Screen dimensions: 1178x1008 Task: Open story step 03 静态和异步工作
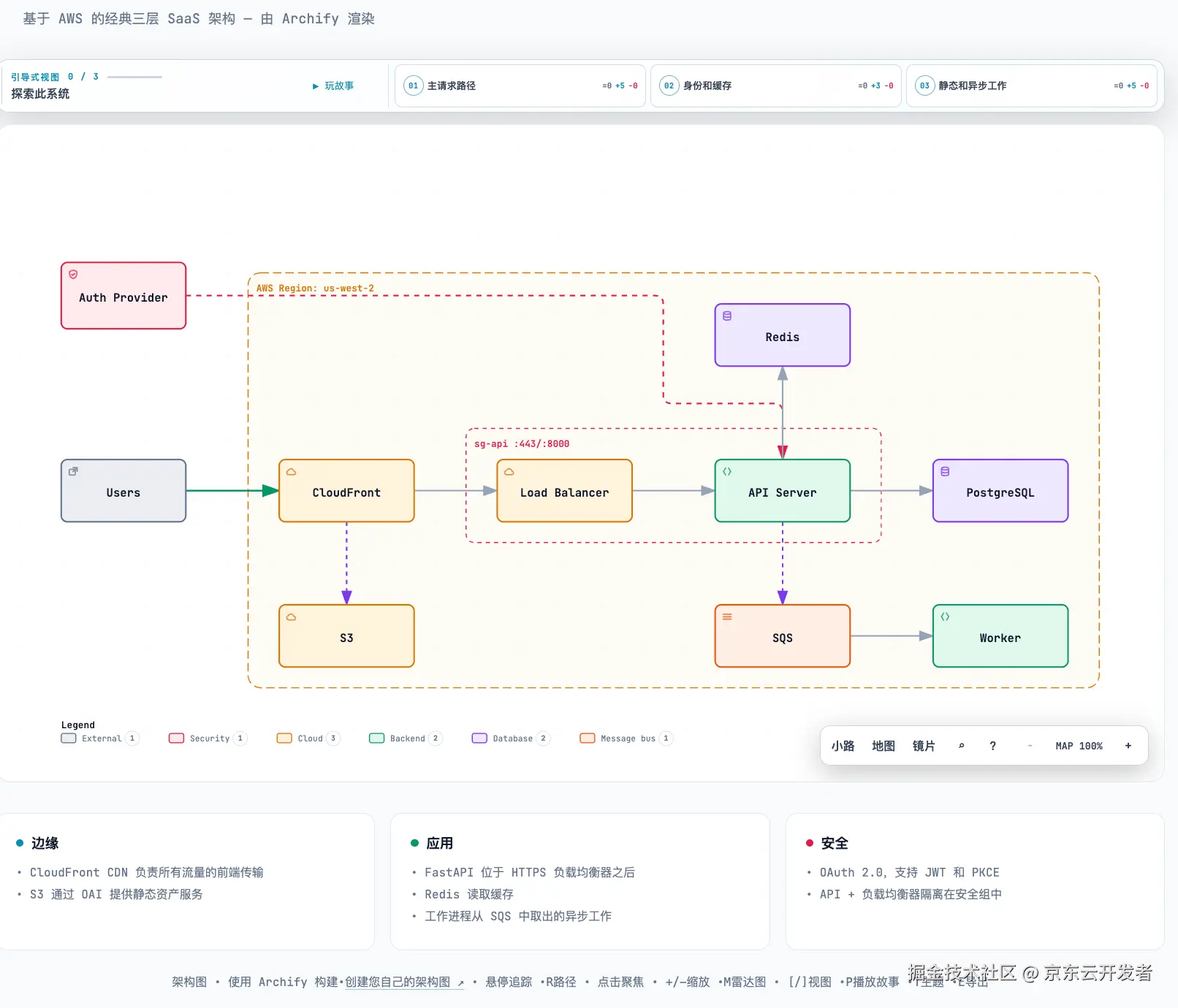pyautogui.click(x=1031, y=85)
